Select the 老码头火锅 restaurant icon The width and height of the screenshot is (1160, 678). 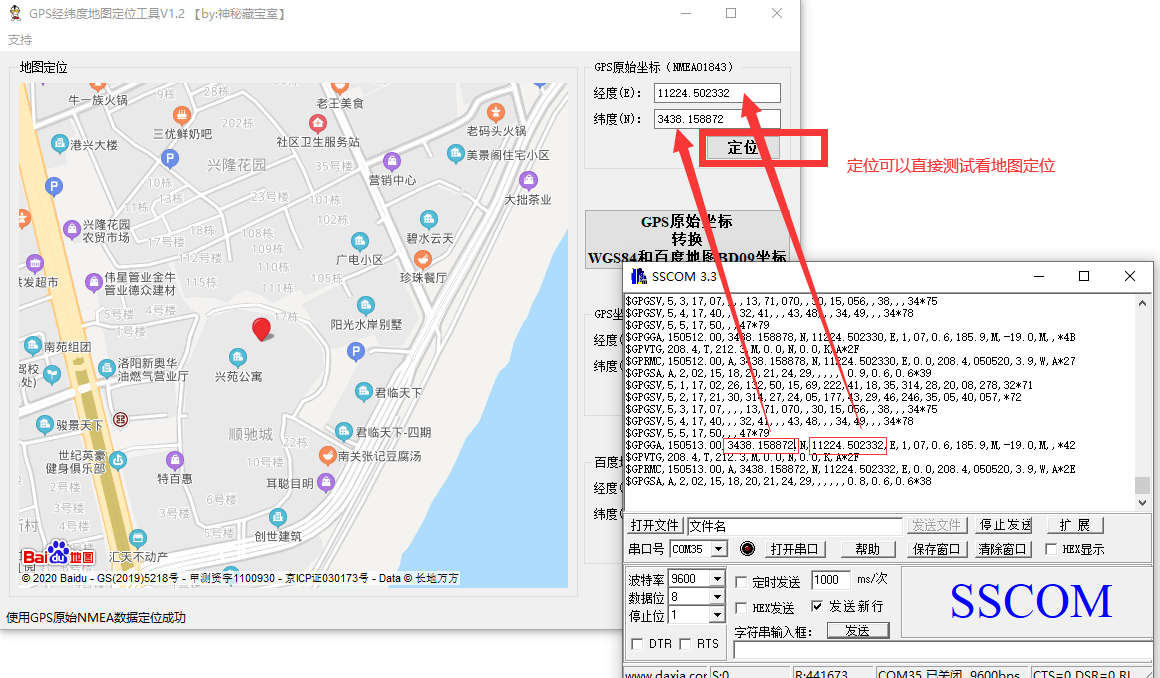pyautogui.click(x=496, y=113)
